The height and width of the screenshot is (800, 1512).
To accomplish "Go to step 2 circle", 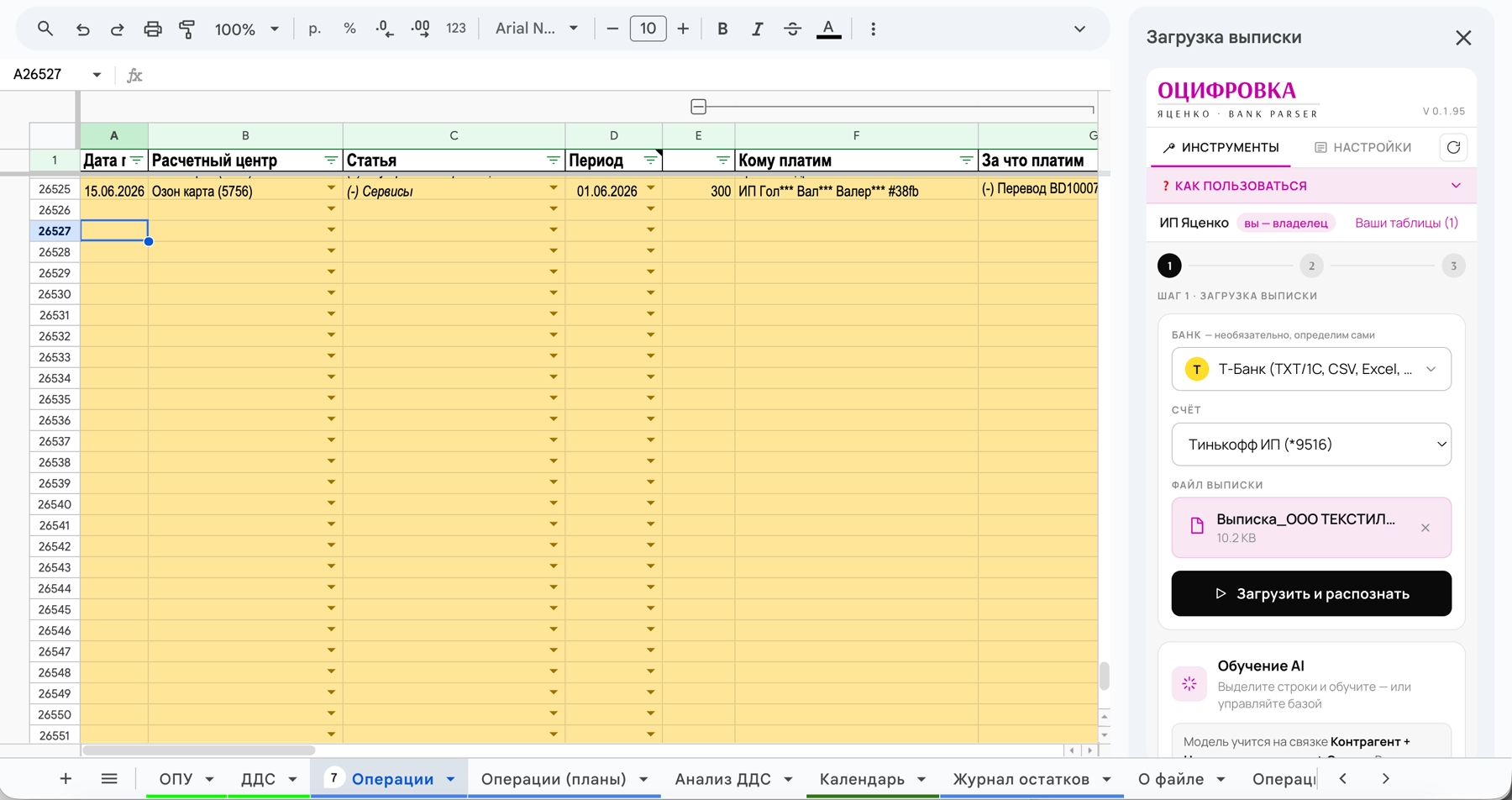I will tap(1311, 266).
